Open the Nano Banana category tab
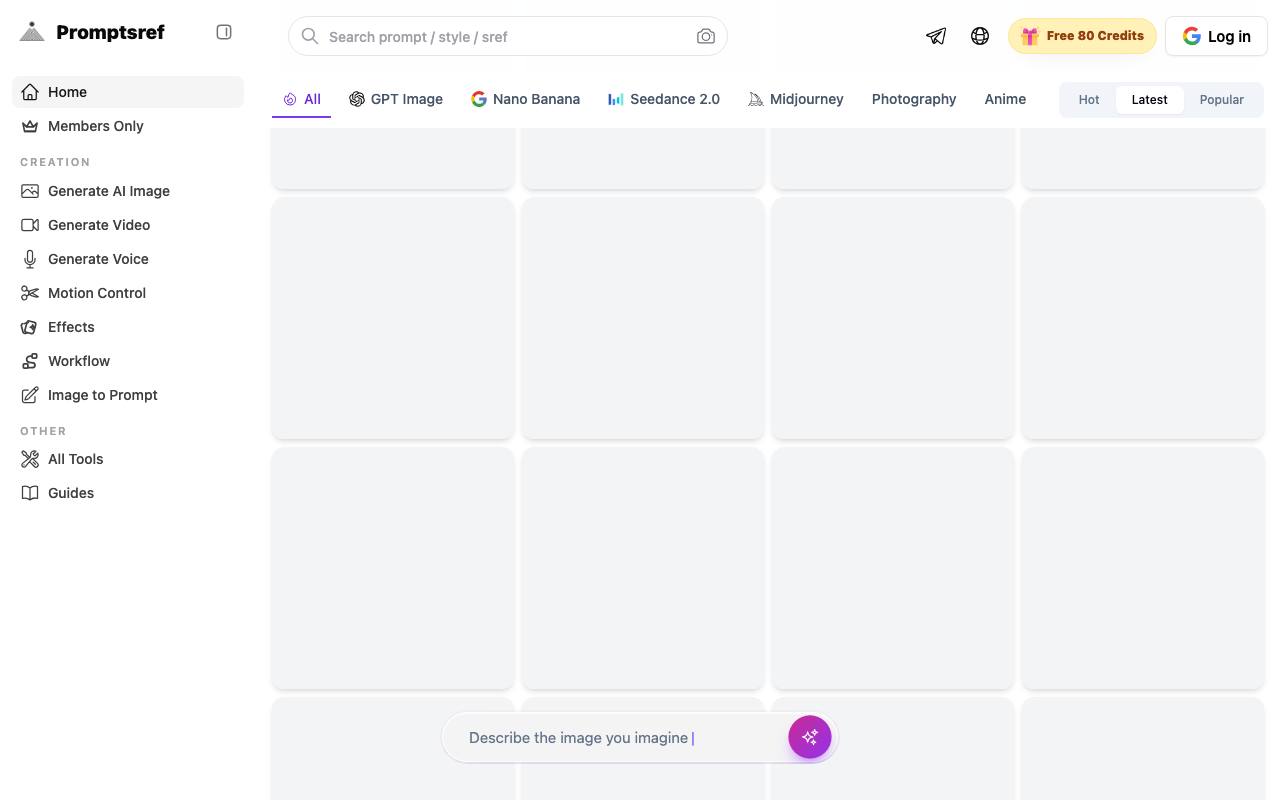Viewport: 1280px width, 800px height. point(526,99)
